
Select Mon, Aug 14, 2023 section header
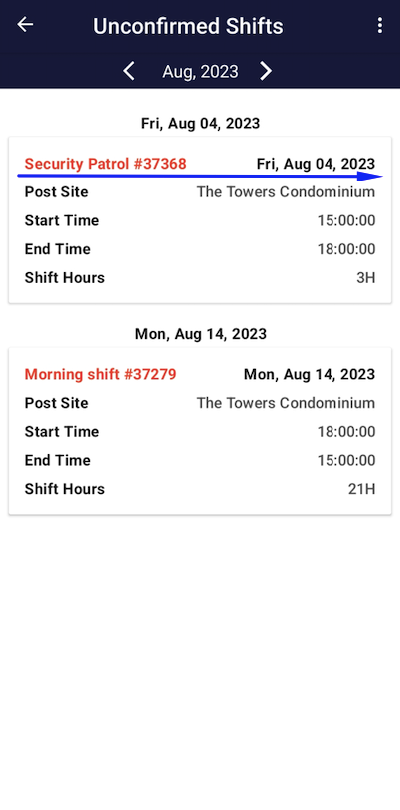(x=201, y=334)
